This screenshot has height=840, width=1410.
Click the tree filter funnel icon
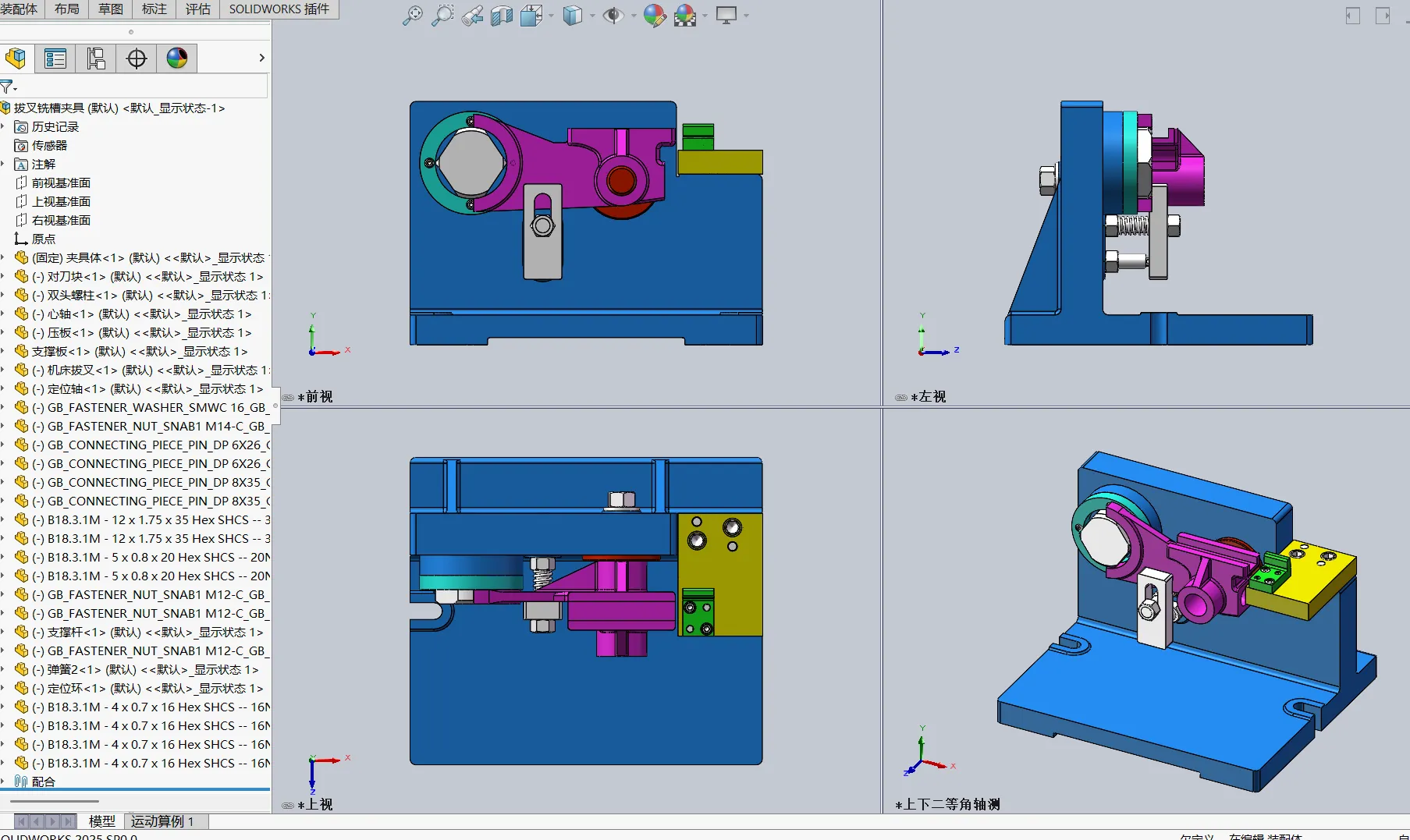click(8, 87)
